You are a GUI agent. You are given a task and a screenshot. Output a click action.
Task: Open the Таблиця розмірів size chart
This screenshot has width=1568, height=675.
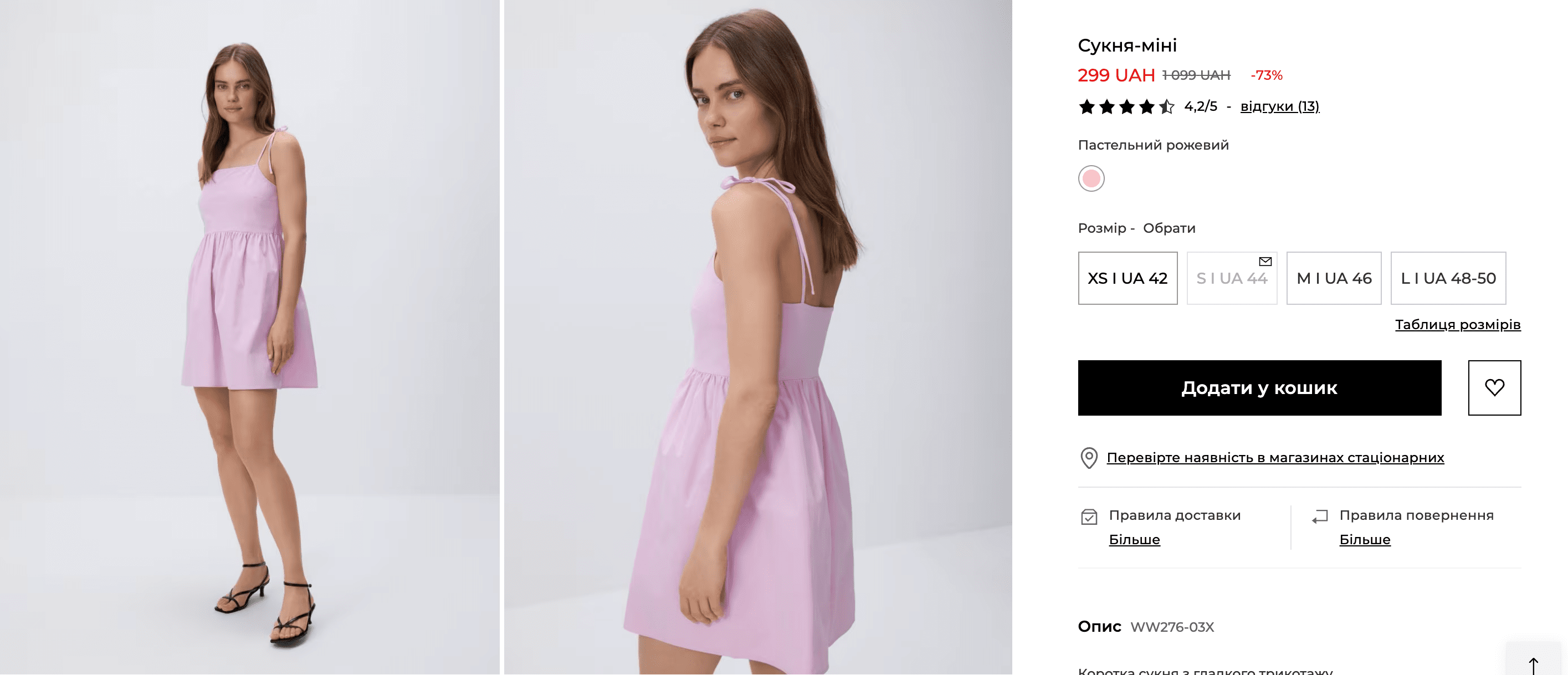point(1457,324)
